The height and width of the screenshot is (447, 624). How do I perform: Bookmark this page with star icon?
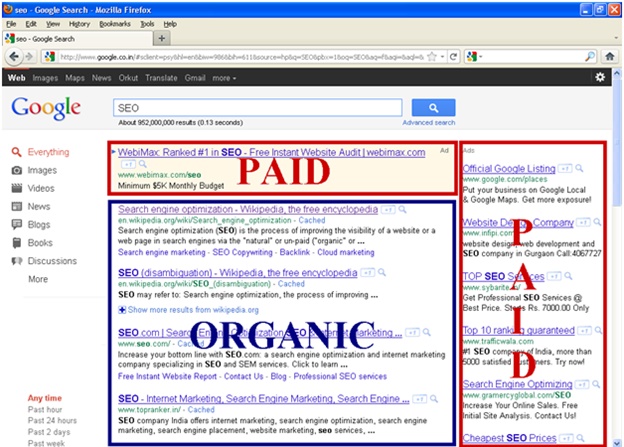click(432, 57)
